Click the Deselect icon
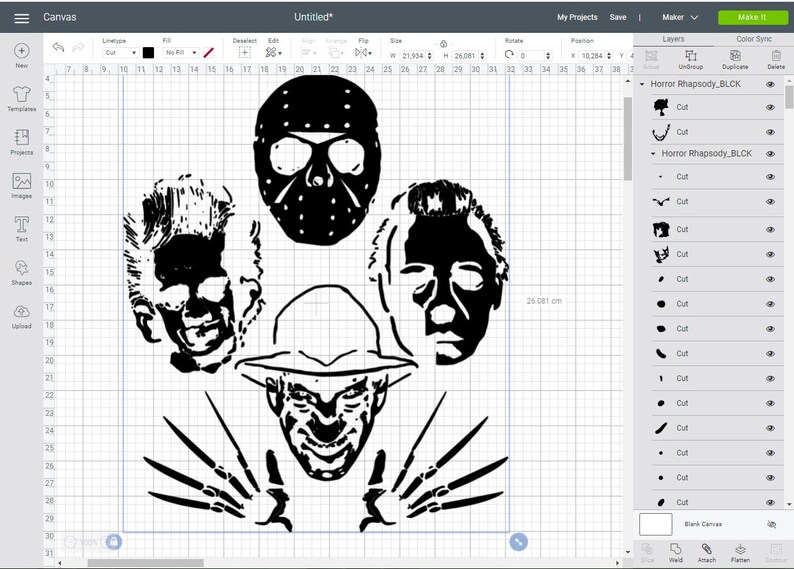The width and height of the screenshot is (794, 569). coord(245,53)
